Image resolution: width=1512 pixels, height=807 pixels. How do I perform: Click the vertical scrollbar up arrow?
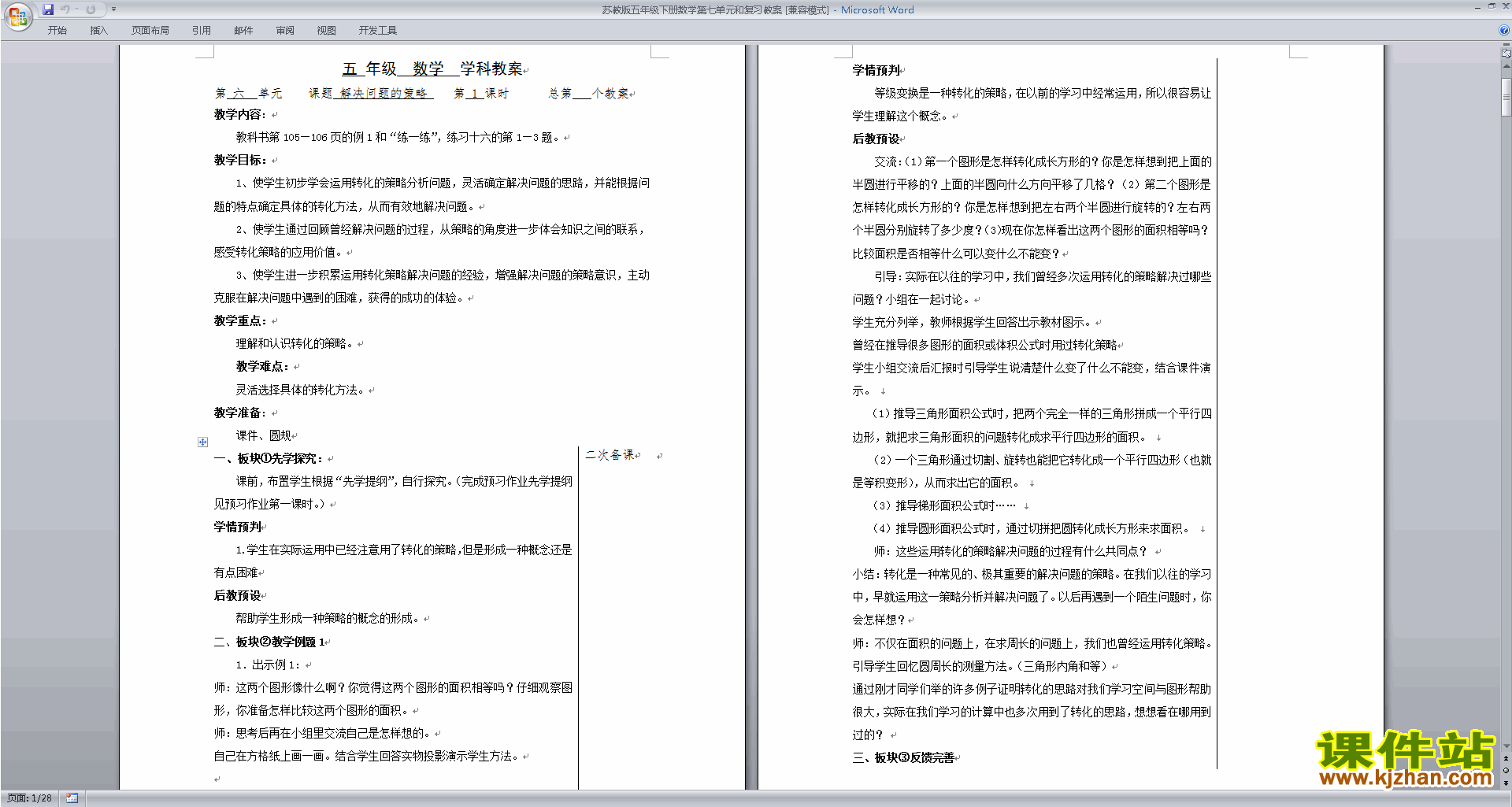tap(1506, 66)
